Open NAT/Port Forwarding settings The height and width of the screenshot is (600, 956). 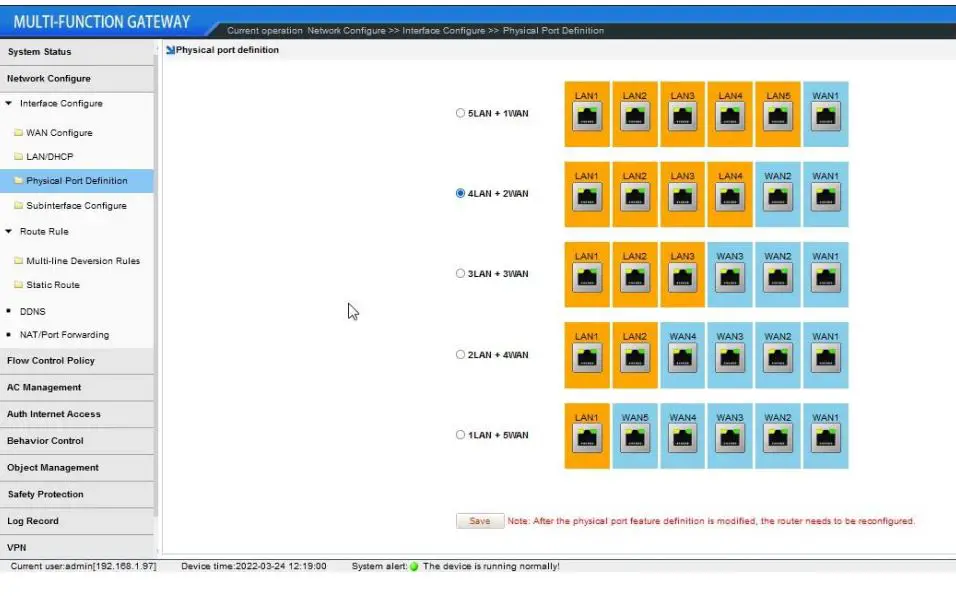[64, 335]
